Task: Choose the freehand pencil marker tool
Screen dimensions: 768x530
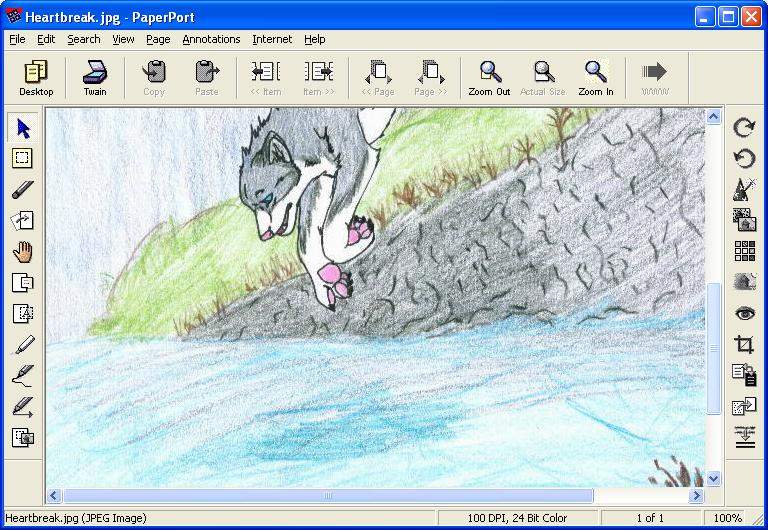Action: [x=23, y=190]
